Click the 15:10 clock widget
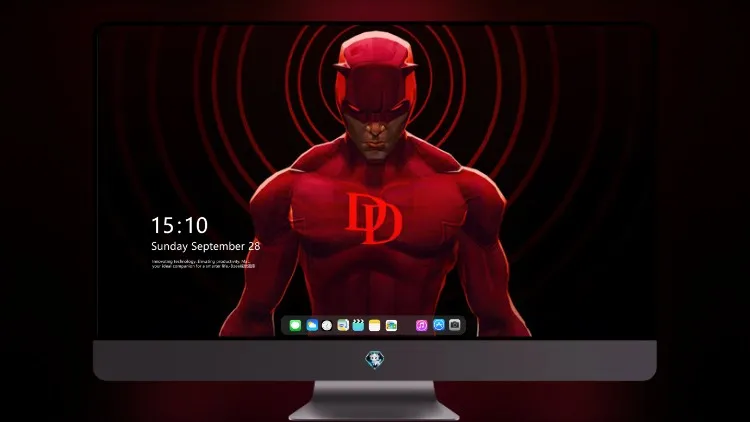750x422 pixels. [x=179, y=225]
